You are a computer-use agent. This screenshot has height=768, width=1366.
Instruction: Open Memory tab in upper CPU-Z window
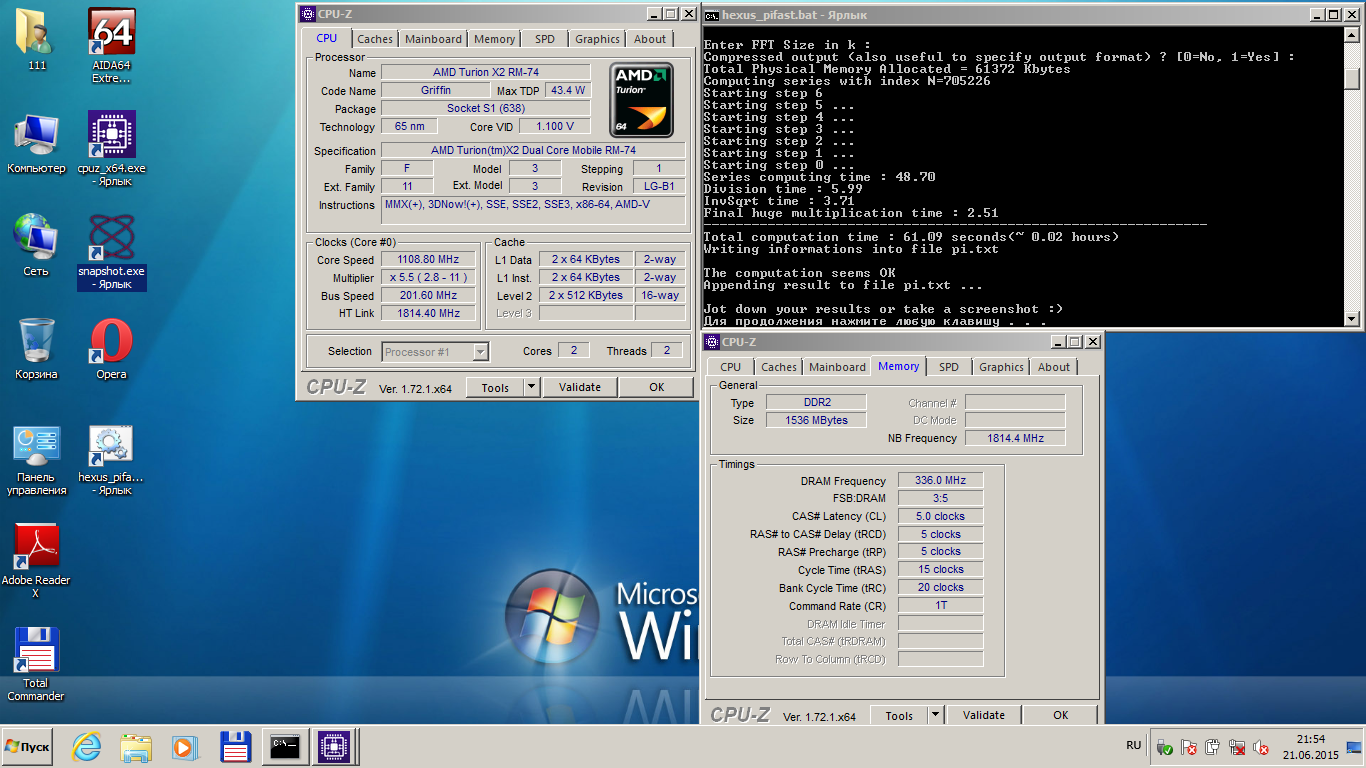tap(495, 39)
